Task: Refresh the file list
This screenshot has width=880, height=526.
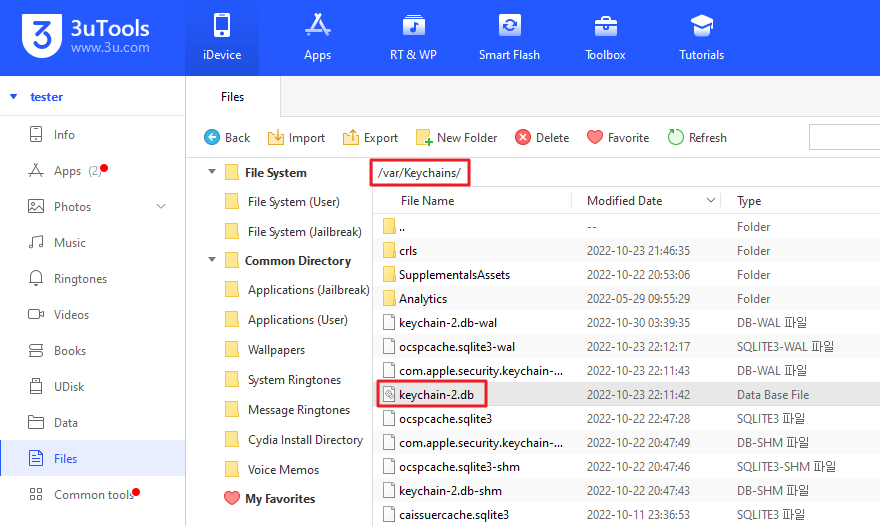Action: 697,138
